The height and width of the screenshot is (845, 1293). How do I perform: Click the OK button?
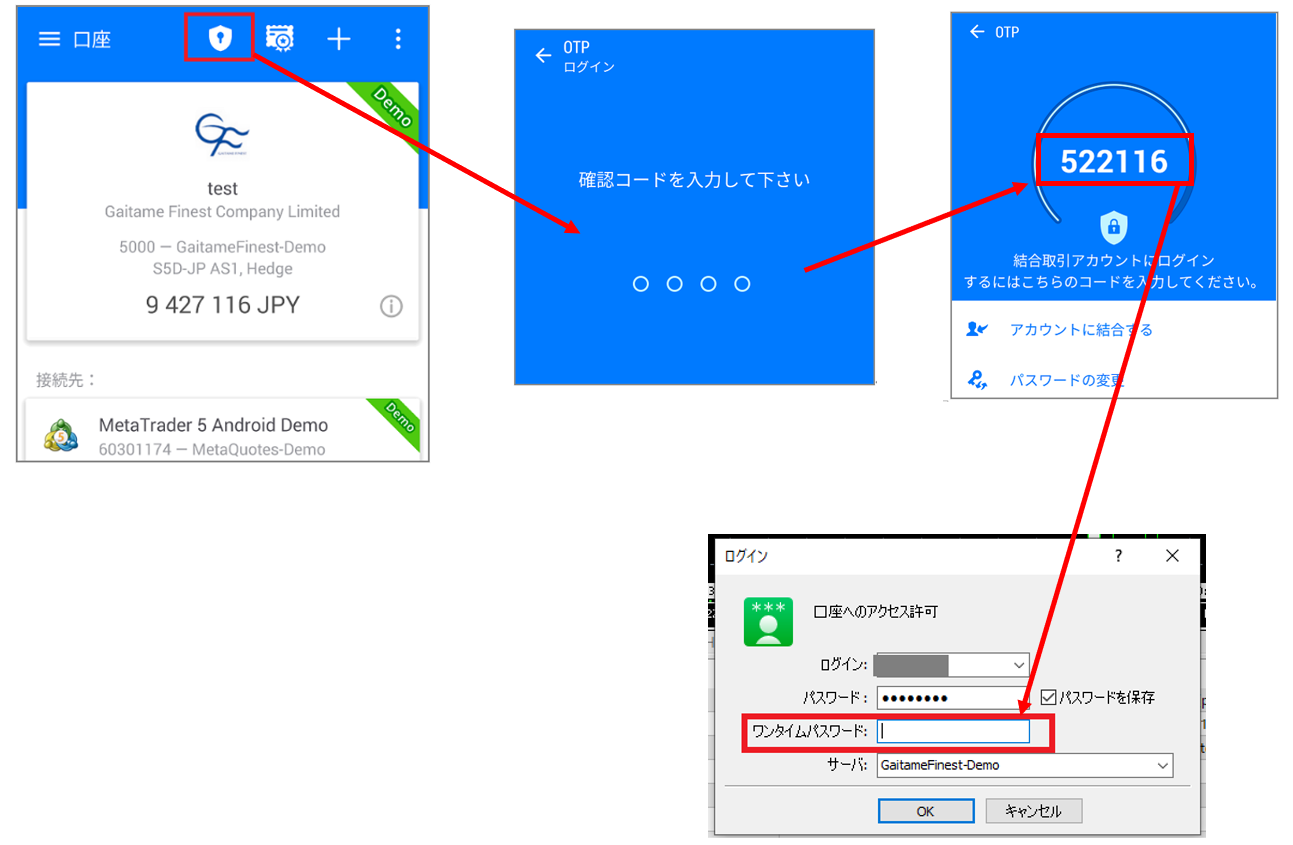[x=926, y=811]
